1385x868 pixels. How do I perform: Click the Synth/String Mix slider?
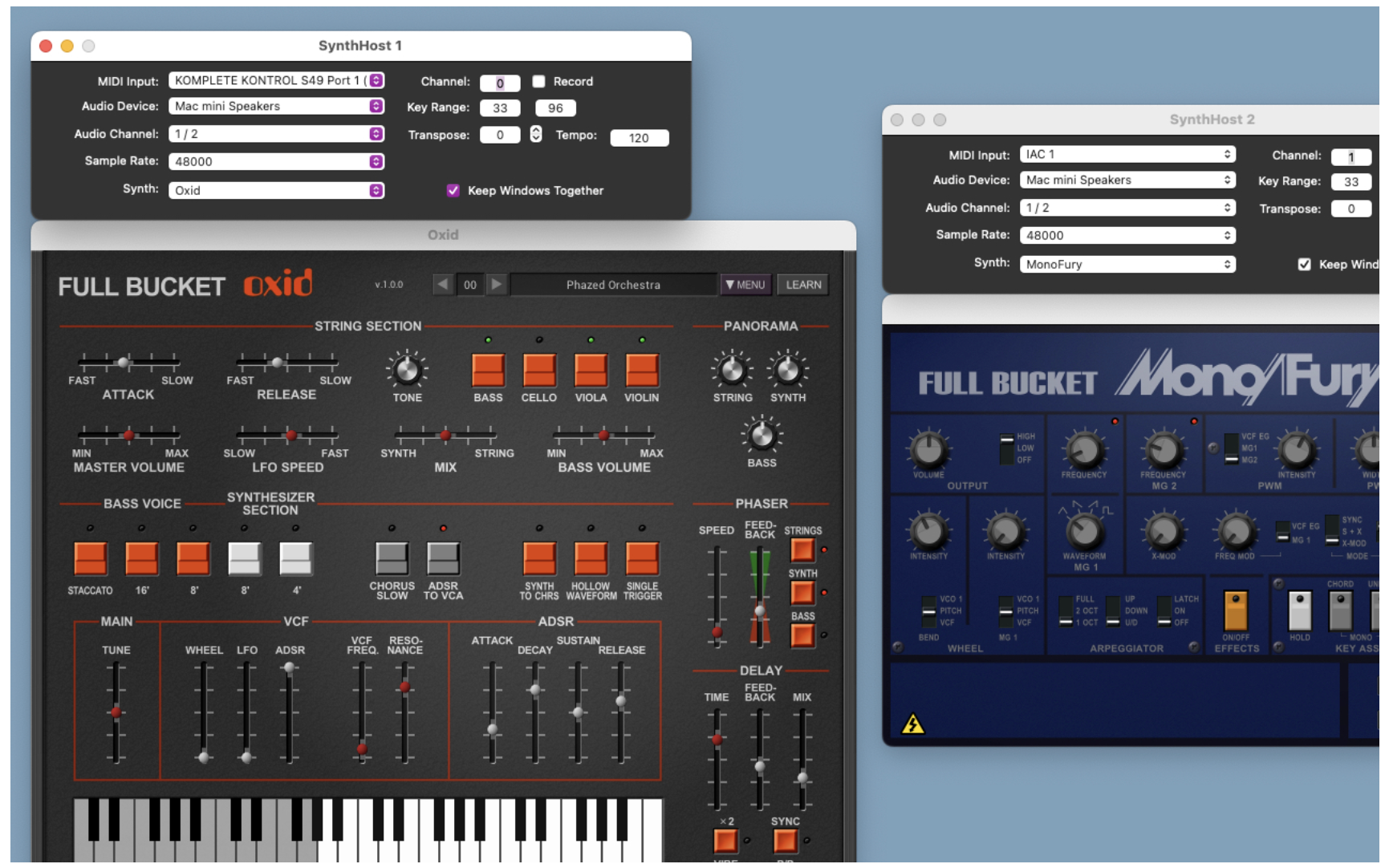[445, 435]
